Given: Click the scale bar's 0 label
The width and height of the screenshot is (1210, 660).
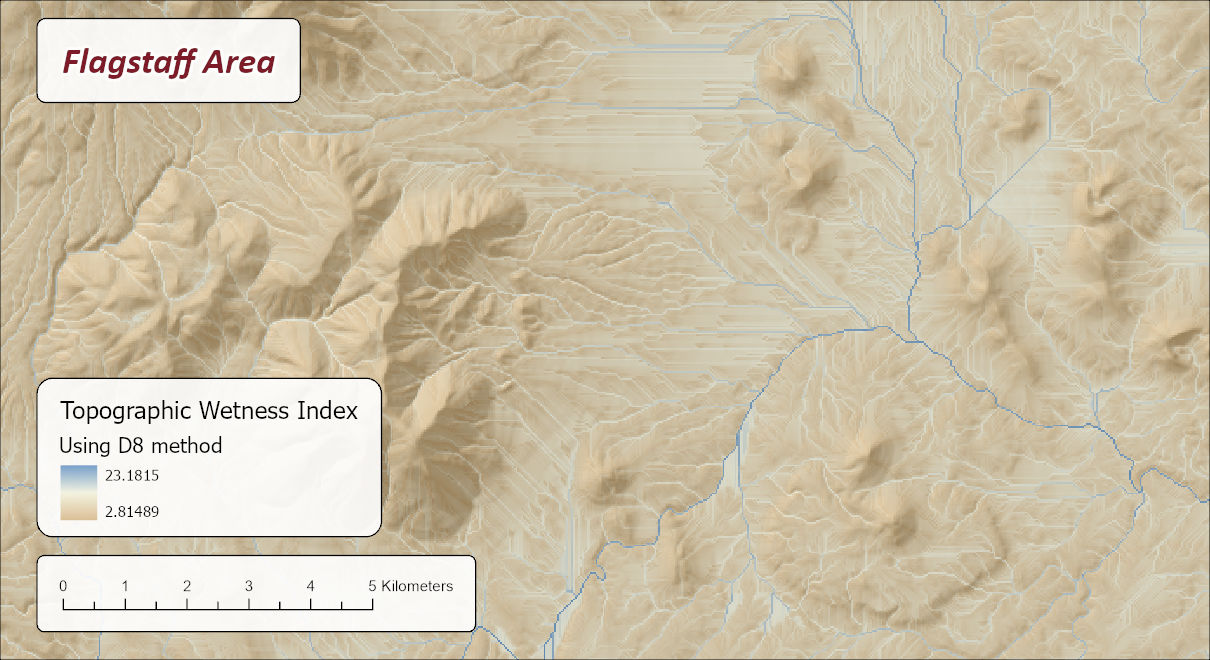Looking at the screenshot, I should (x=63, y=586).
